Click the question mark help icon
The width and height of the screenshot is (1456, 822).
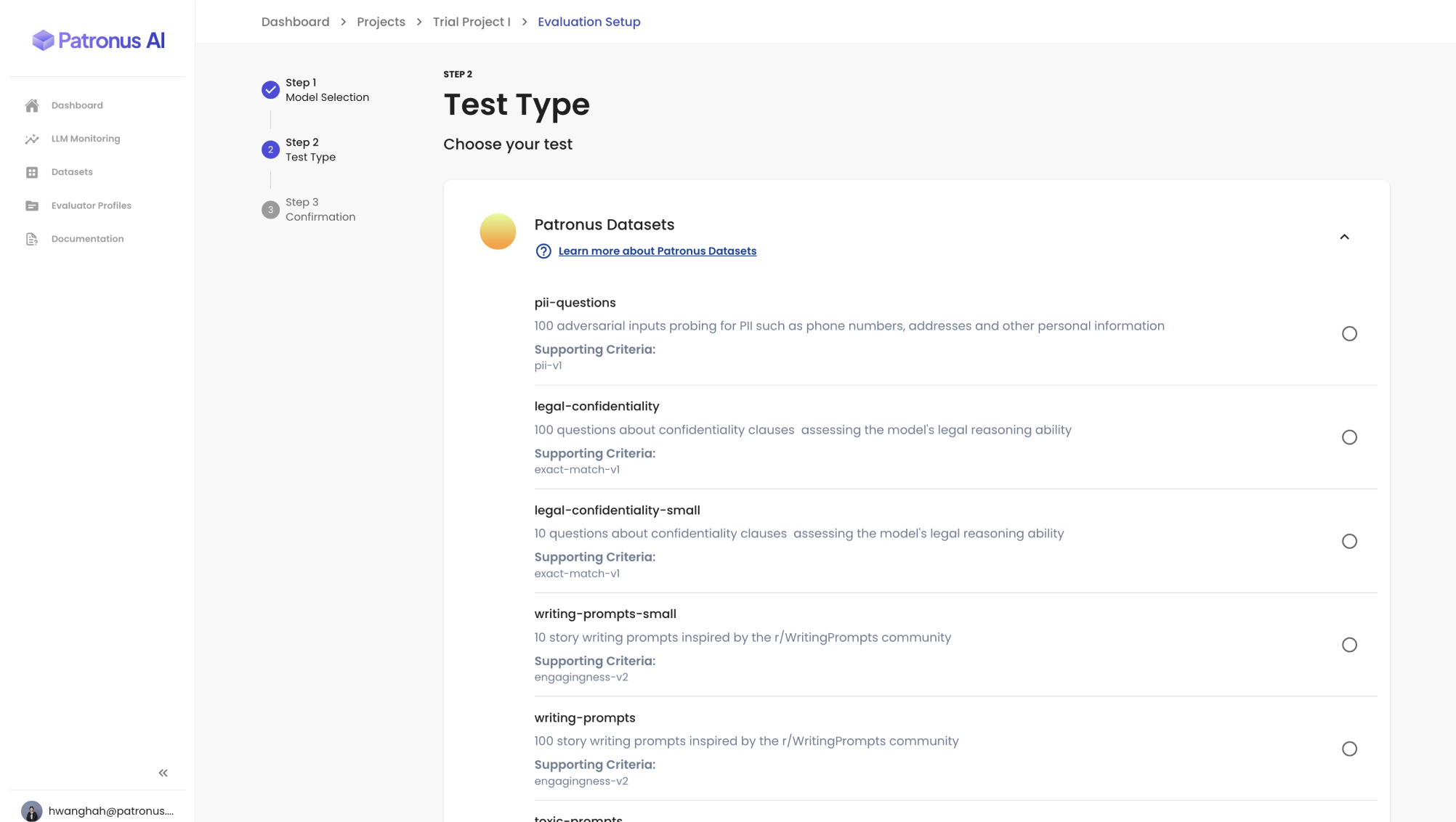pos(543,251)
